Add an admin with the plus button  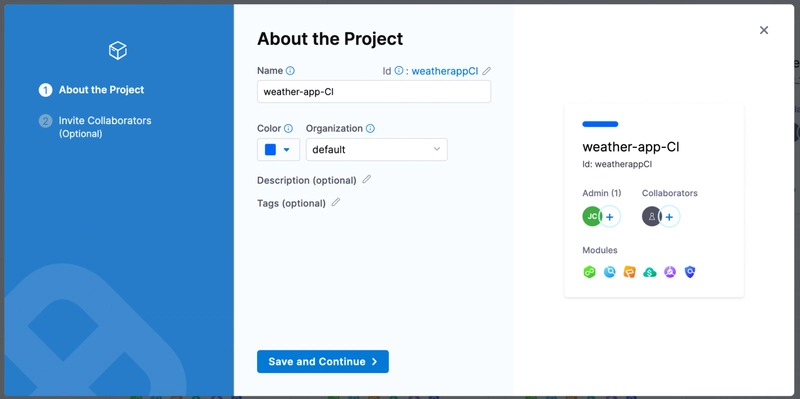610,217
